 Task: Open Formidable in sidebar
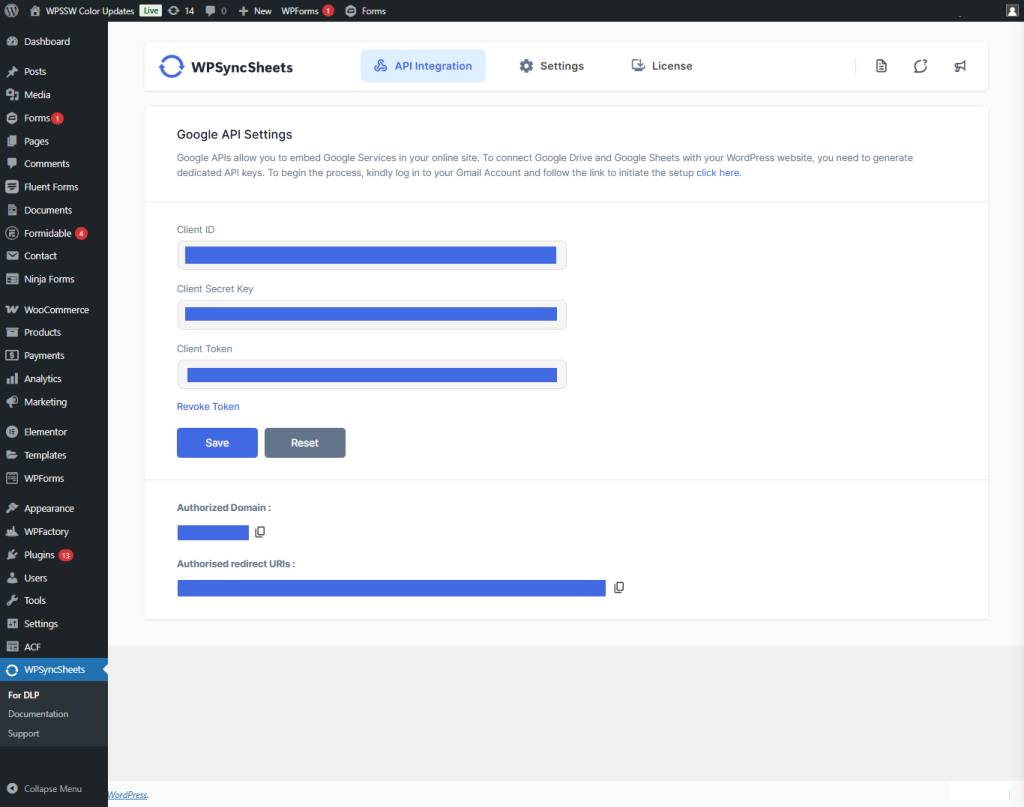[54, 233]
